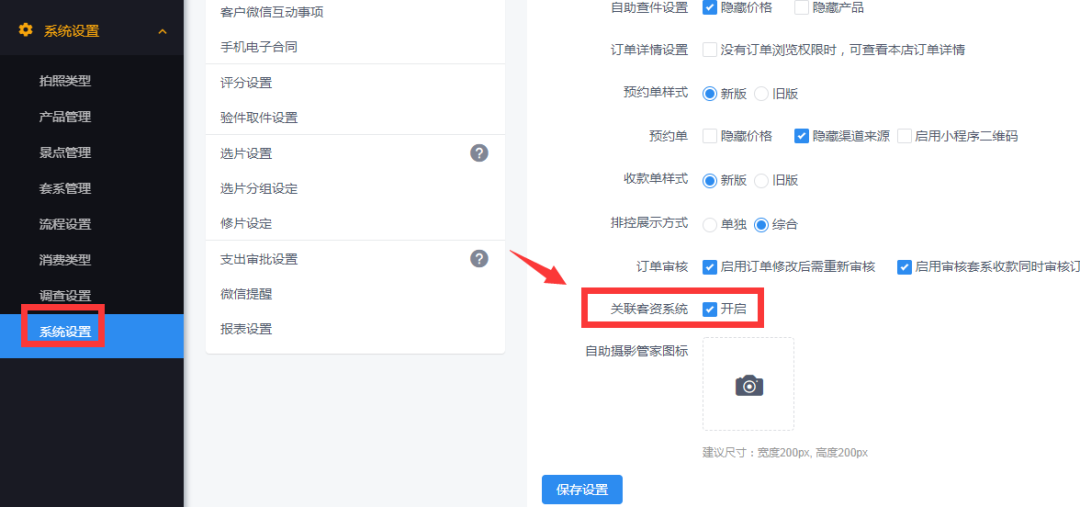Image resolution: width=1080 pixels, height=507 pixels.
Task: Open the help icon next to 支出审批设置
Action: [479, 259]
